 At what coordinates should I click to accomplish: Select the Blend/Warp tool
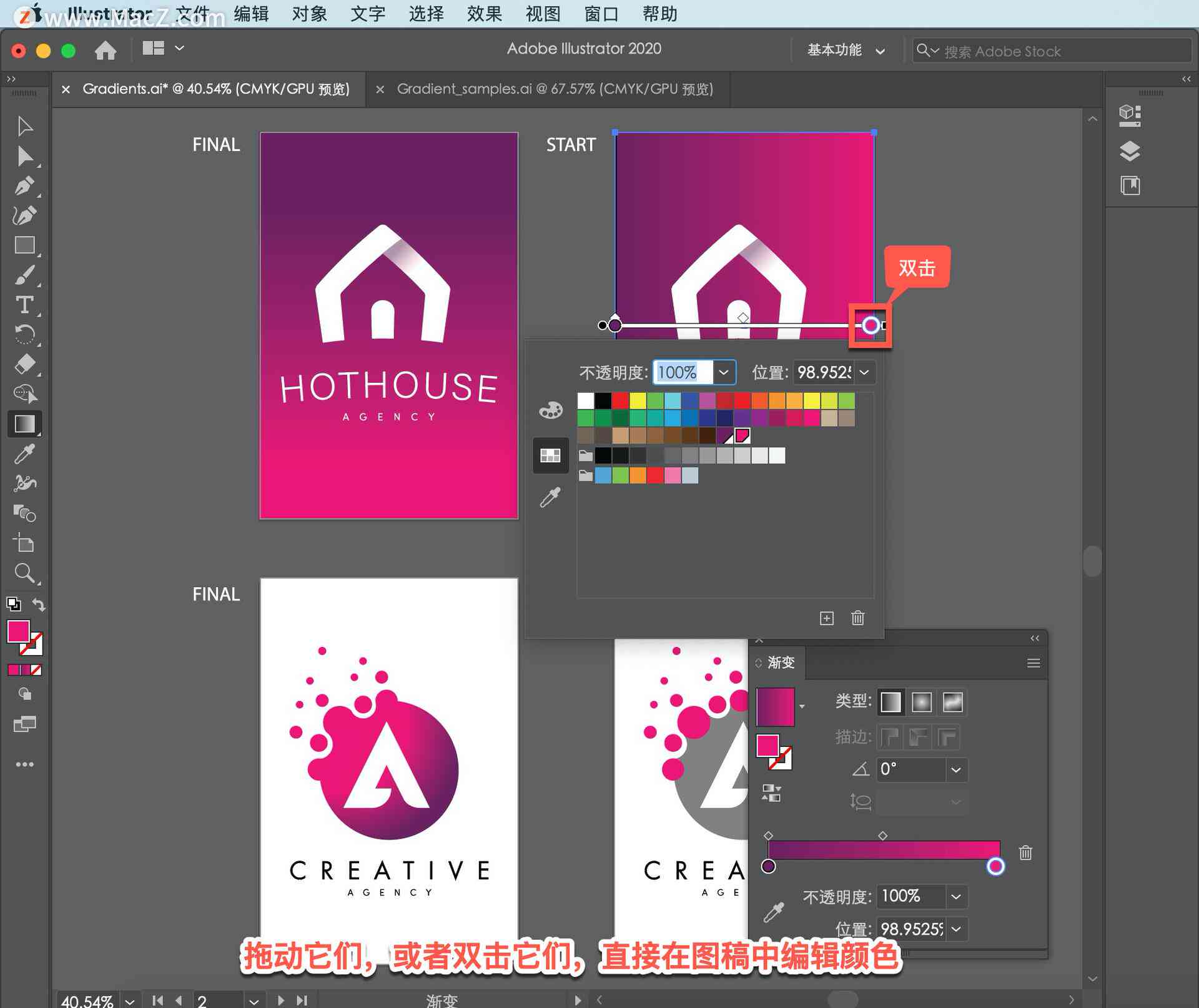tap(25, 483)
